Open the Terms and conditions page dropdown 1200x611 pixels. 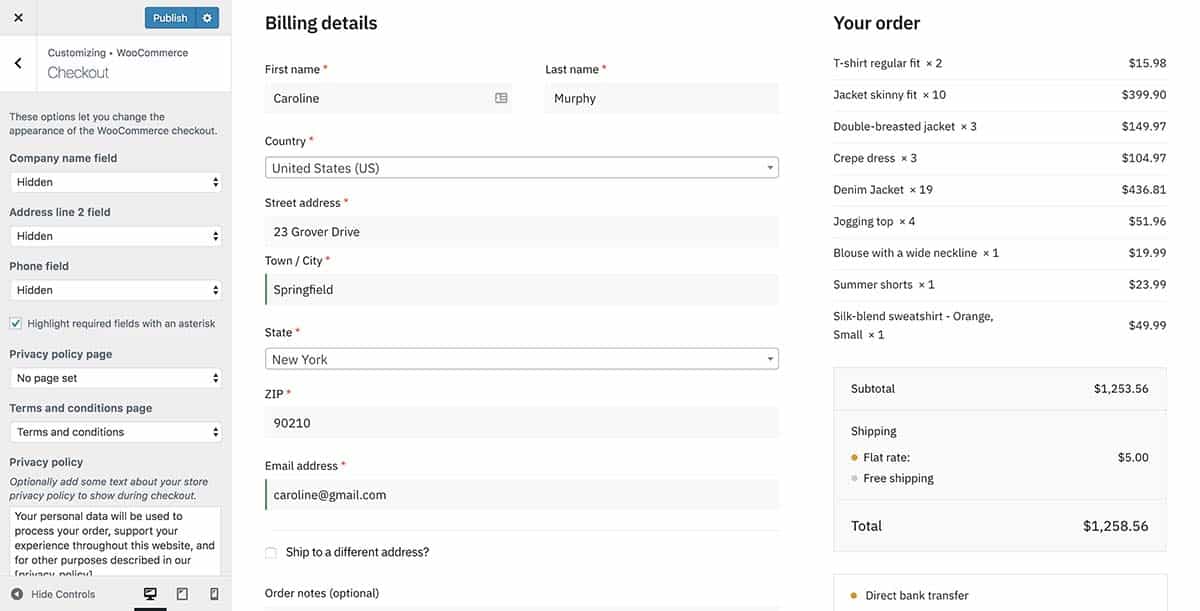tap(115, 432)
